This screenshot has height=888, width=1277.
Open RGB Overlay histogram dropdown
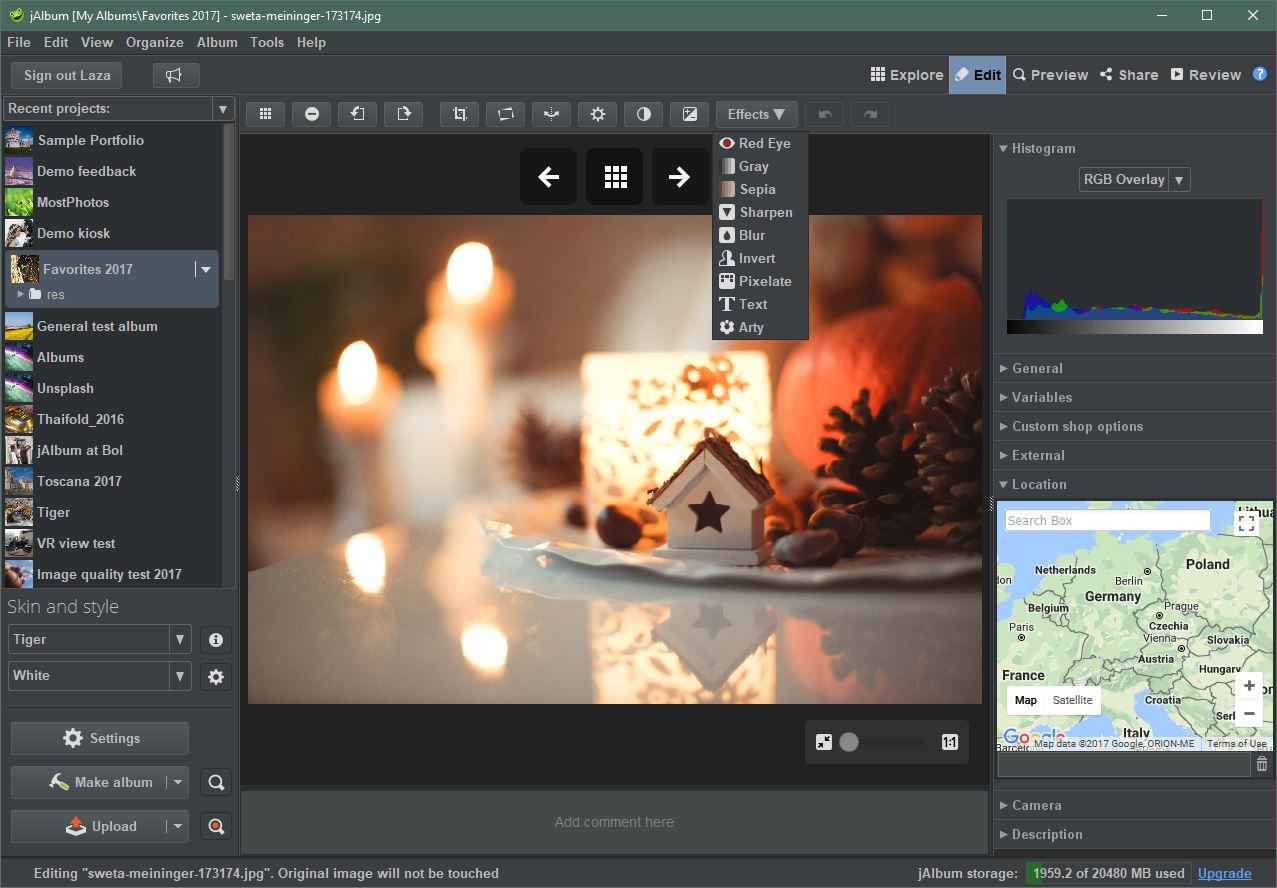coord(1179,180)
